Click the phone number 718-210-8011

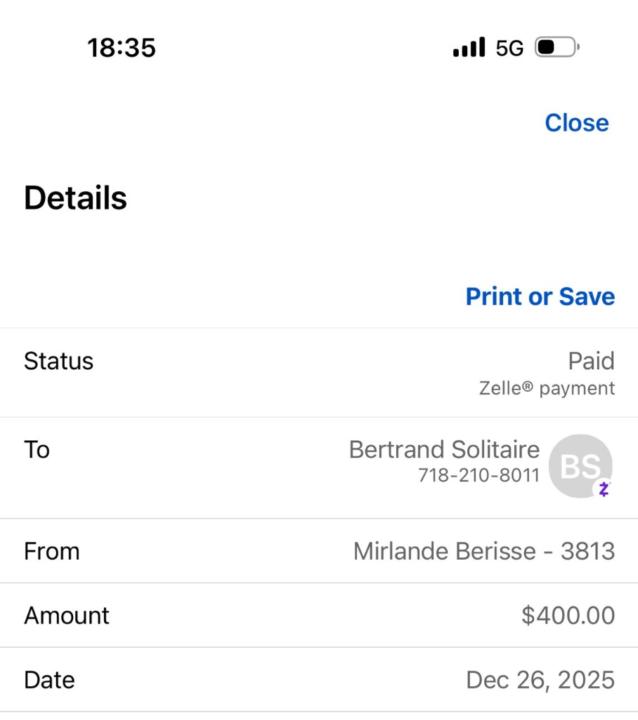tap(479, 475)
